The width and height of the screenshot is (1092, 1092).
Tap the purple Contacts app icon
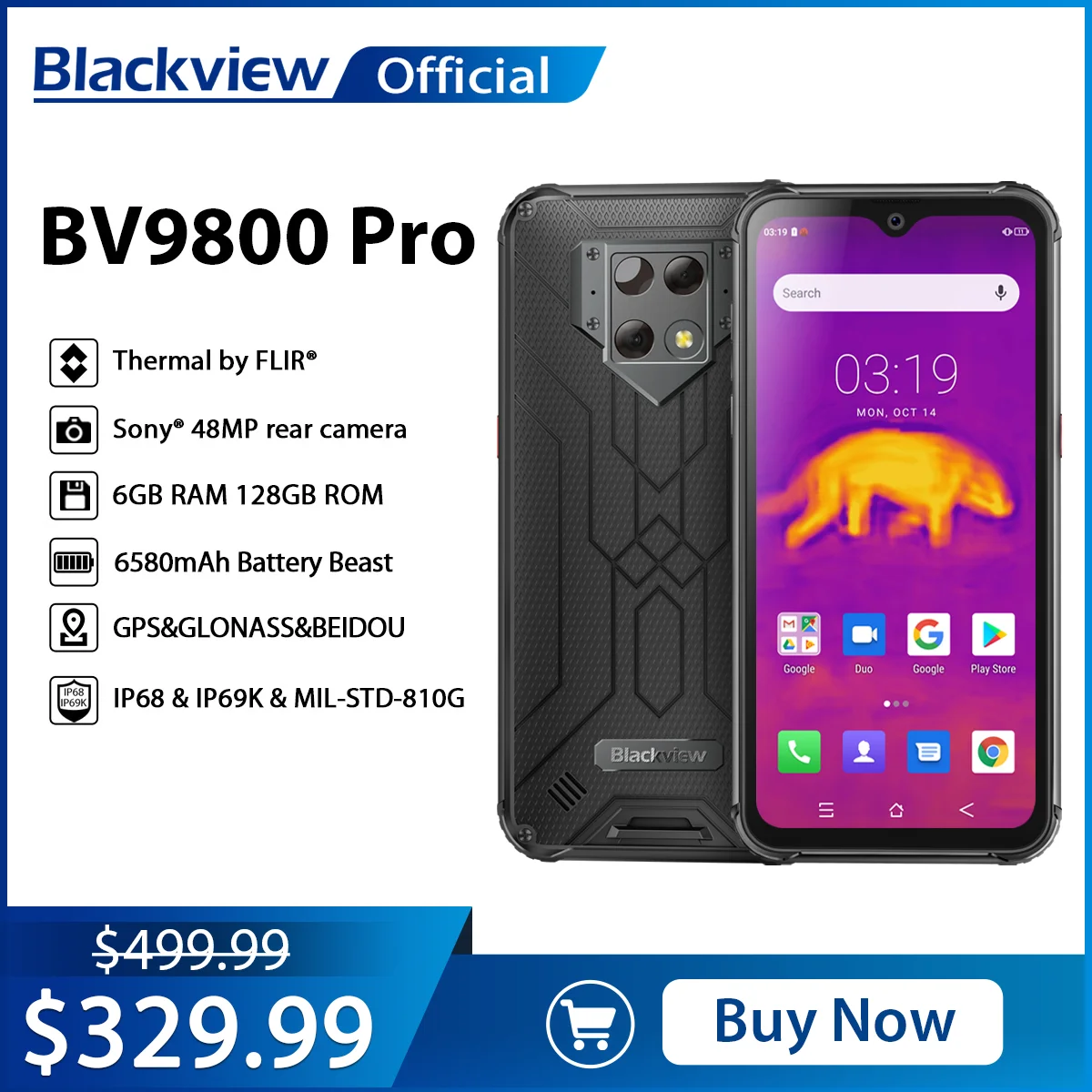(864, 752)
